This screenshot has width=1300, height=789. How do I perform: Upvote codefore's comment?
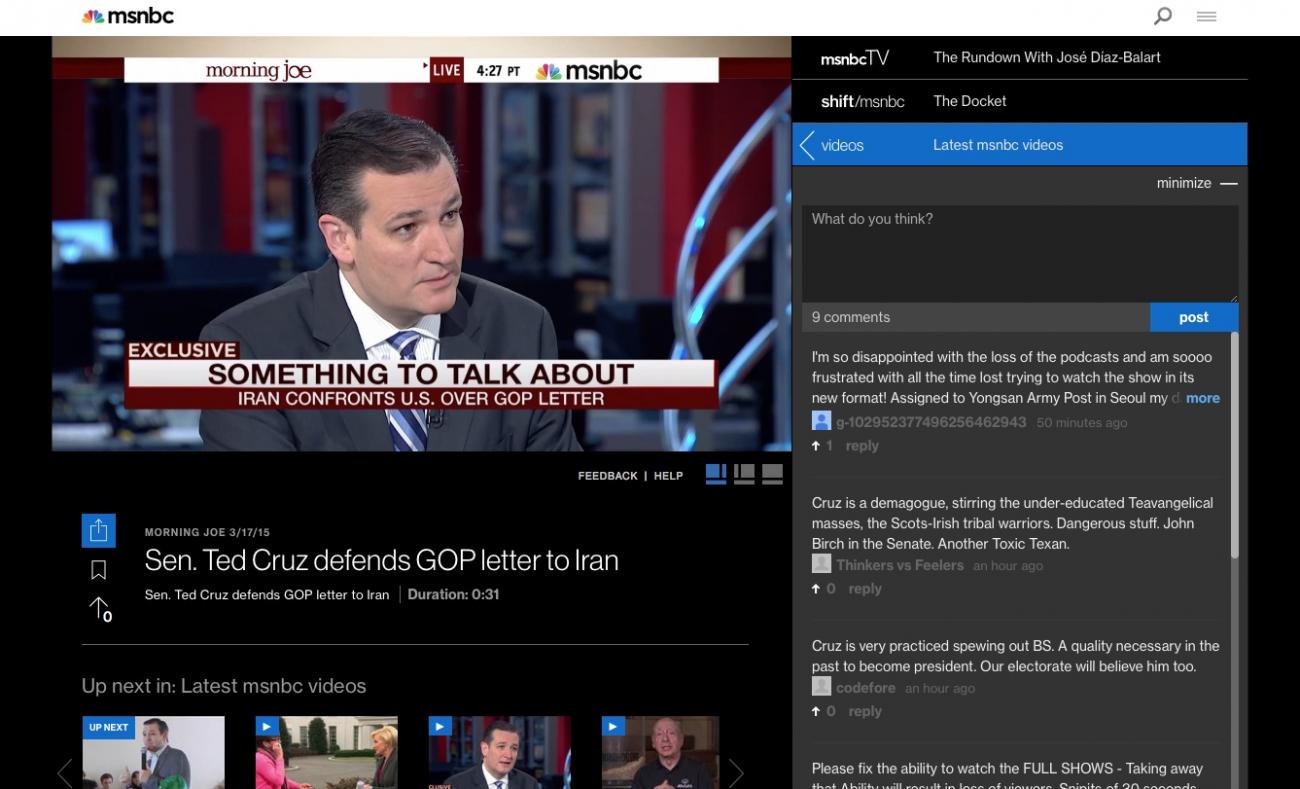click(816, 711)
